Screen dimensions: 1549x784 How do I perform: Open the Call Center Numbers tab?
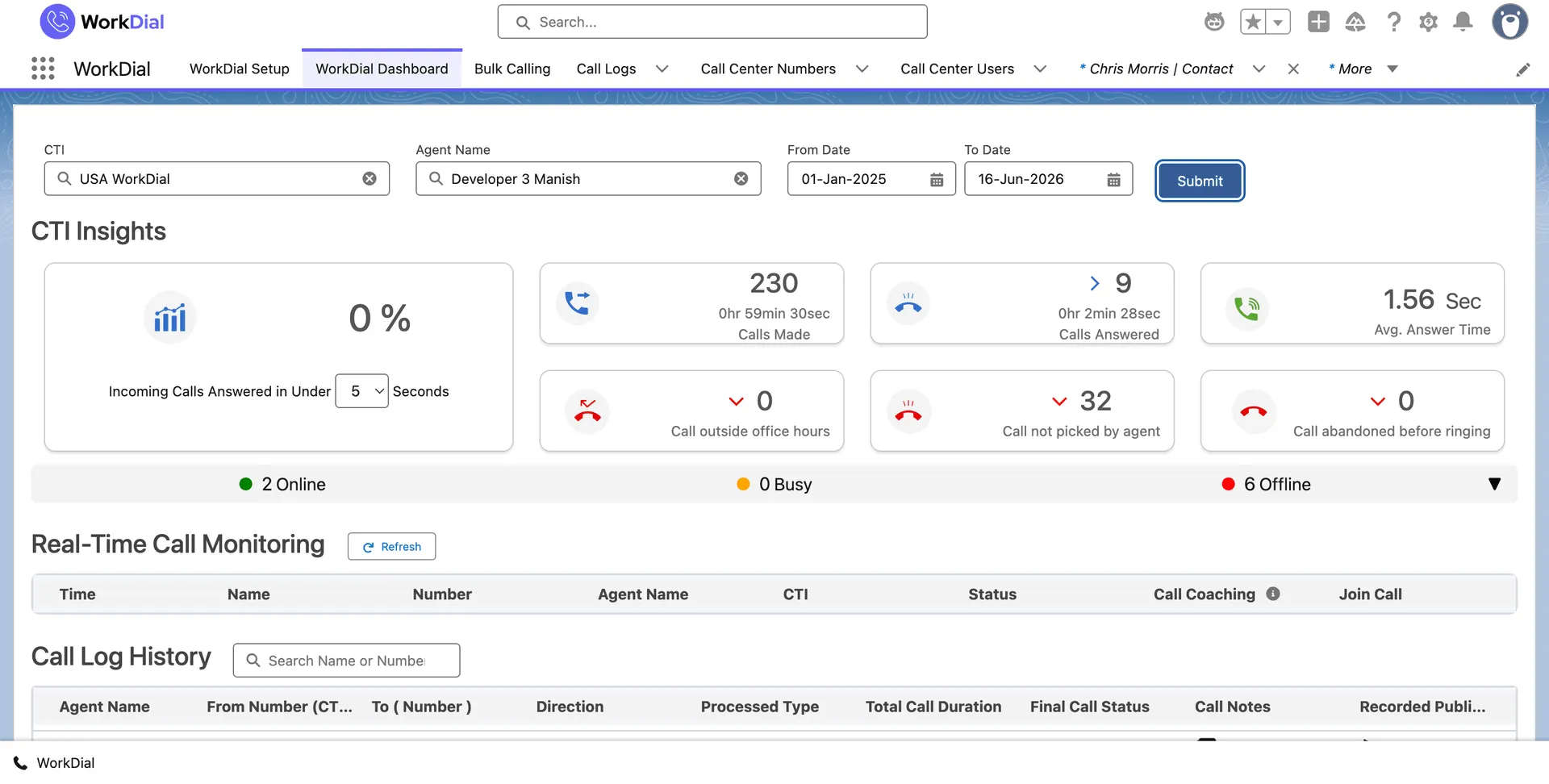[x=768, y=69]
